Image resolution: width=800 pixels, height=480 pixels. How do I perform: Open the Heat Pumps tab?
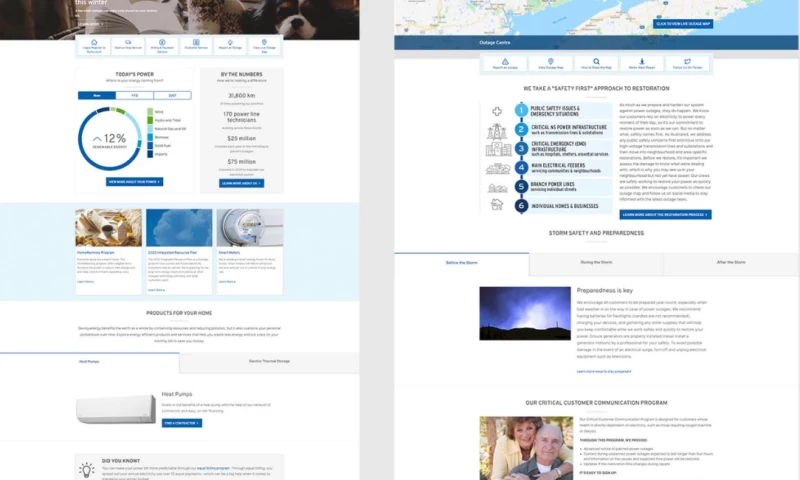pos(89,362)
